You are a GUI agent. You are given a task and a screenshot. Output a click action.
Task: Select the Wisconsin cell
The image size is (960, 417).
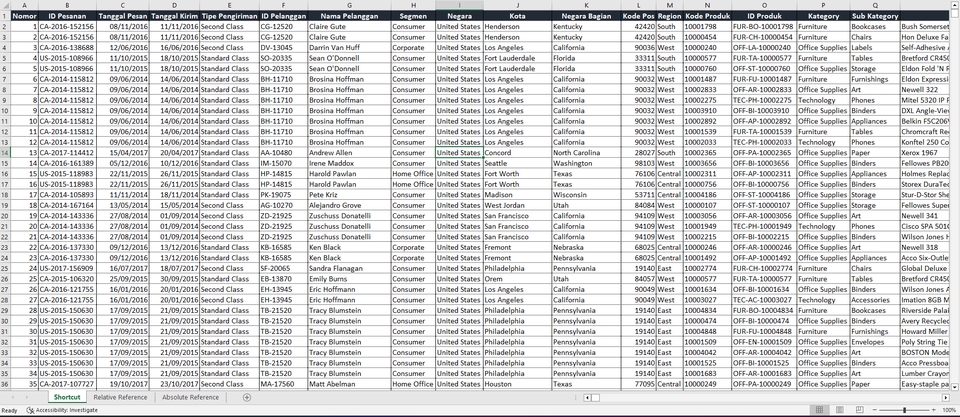click(x=587, y=195)
